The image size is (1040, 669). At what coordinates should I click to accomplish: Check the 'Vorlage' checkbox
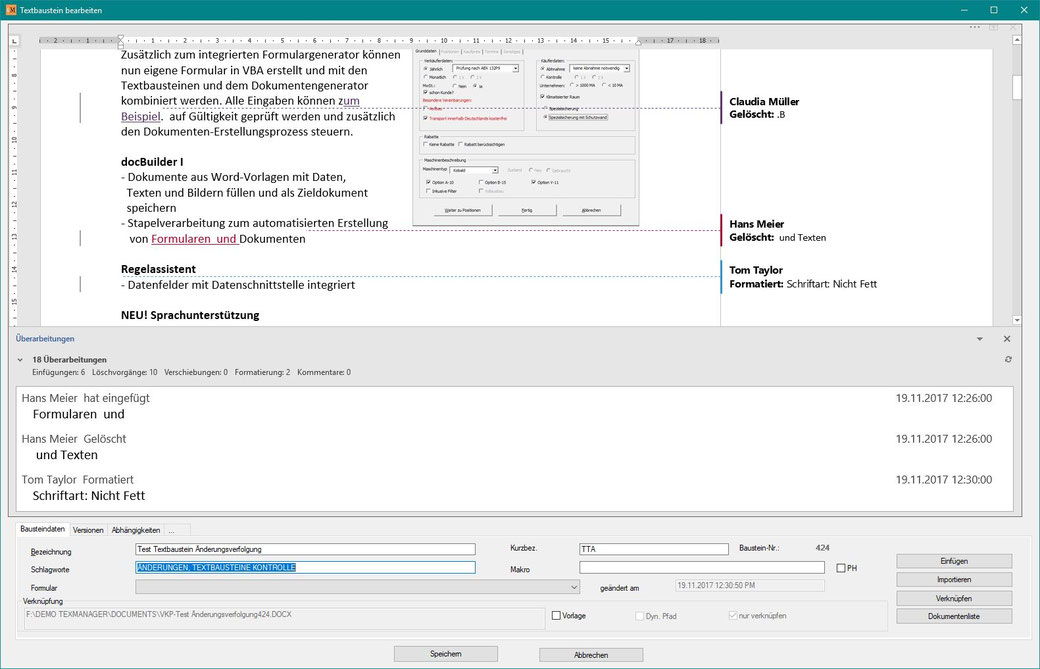point(555,616)
